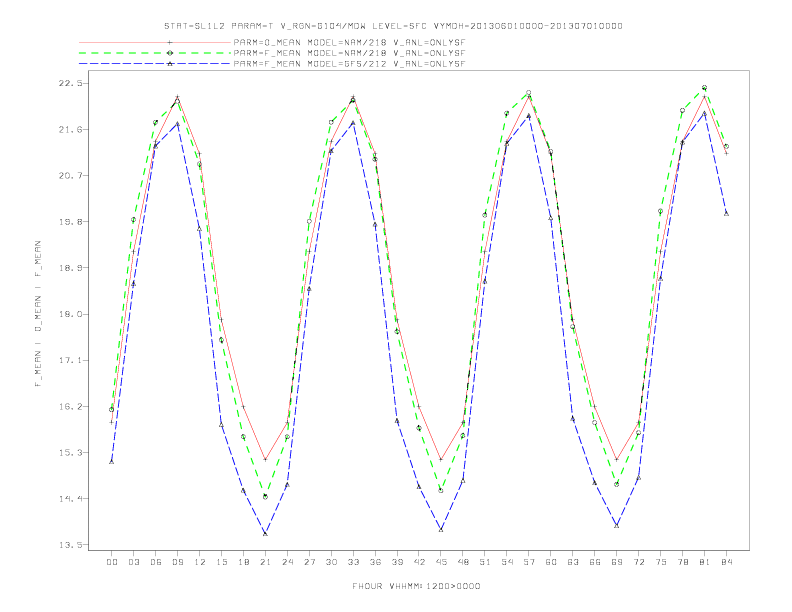Click x-axis tick label 54

507,562
